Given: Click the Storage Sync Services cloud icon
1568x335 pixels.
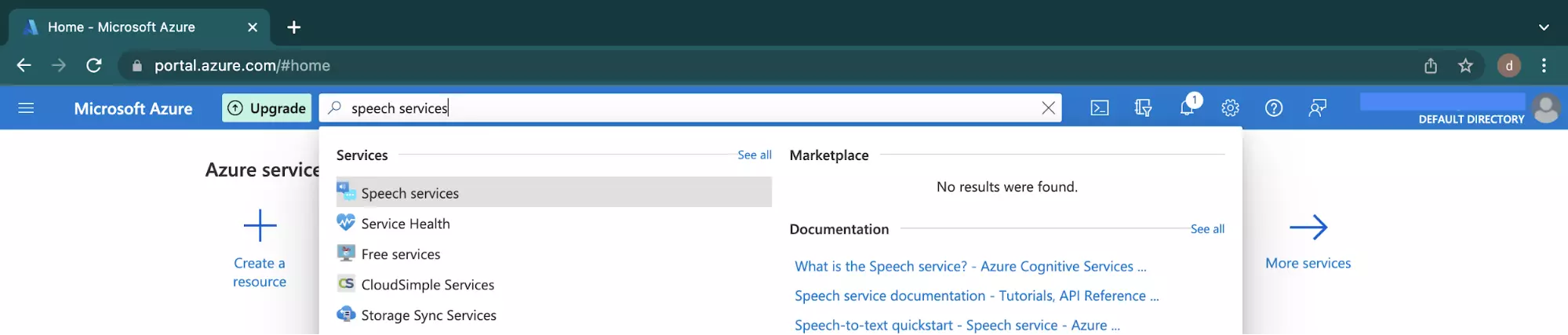Looking at the screenshot, I should pos(346,315).
